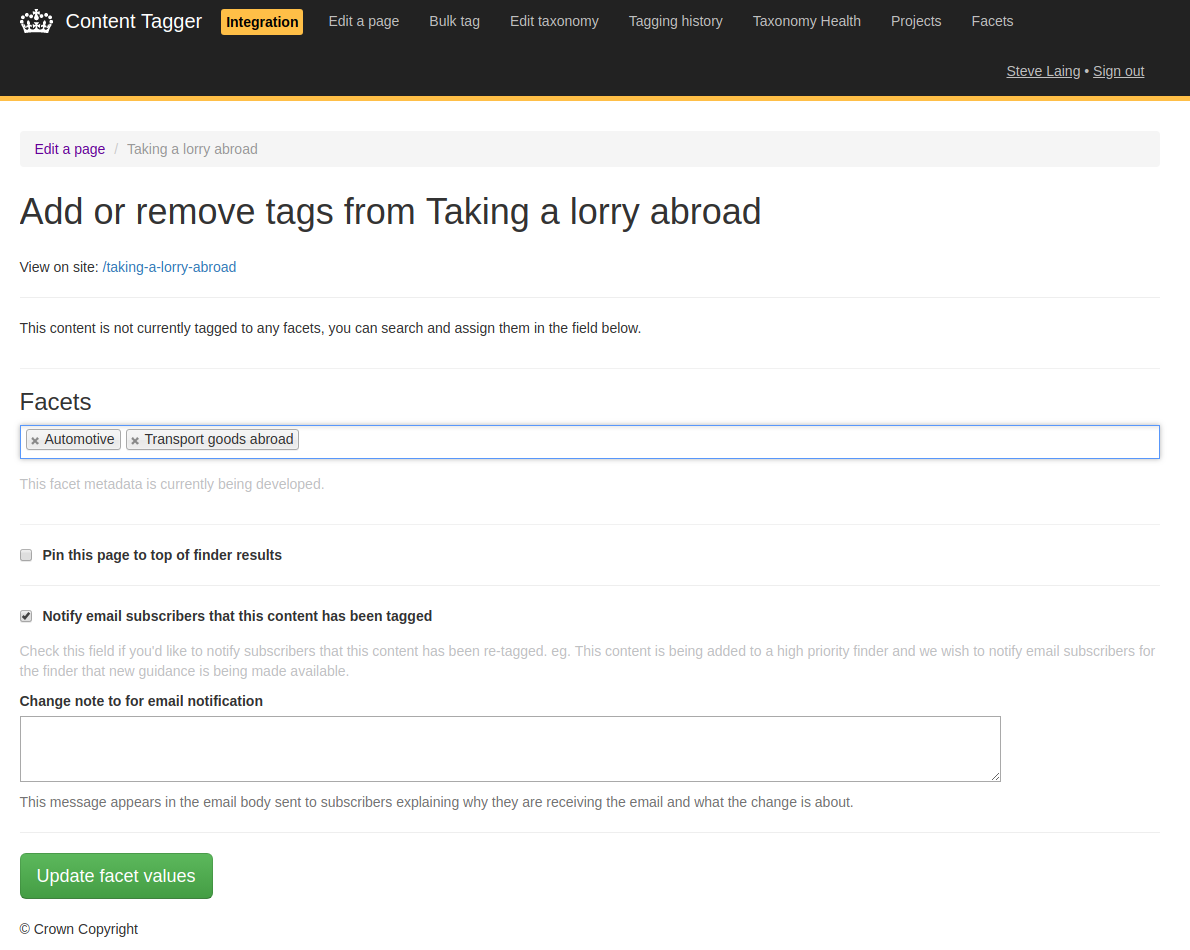Image resolution: width=1190 pixels, height=950 pixels.
Task: Click the crown logo icon
Action: click(36, 21)
